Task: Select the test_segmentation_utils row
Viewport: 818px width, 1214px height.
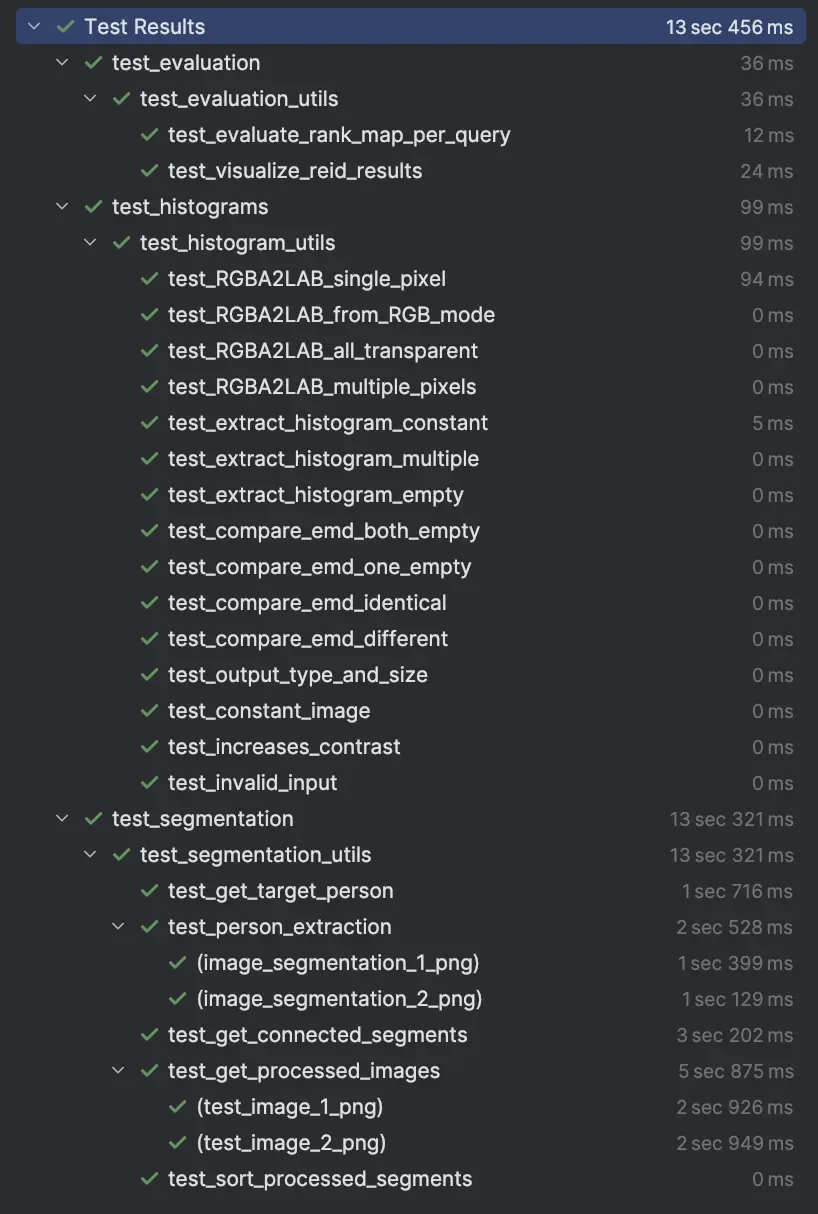Action: (x=255, y=855)
